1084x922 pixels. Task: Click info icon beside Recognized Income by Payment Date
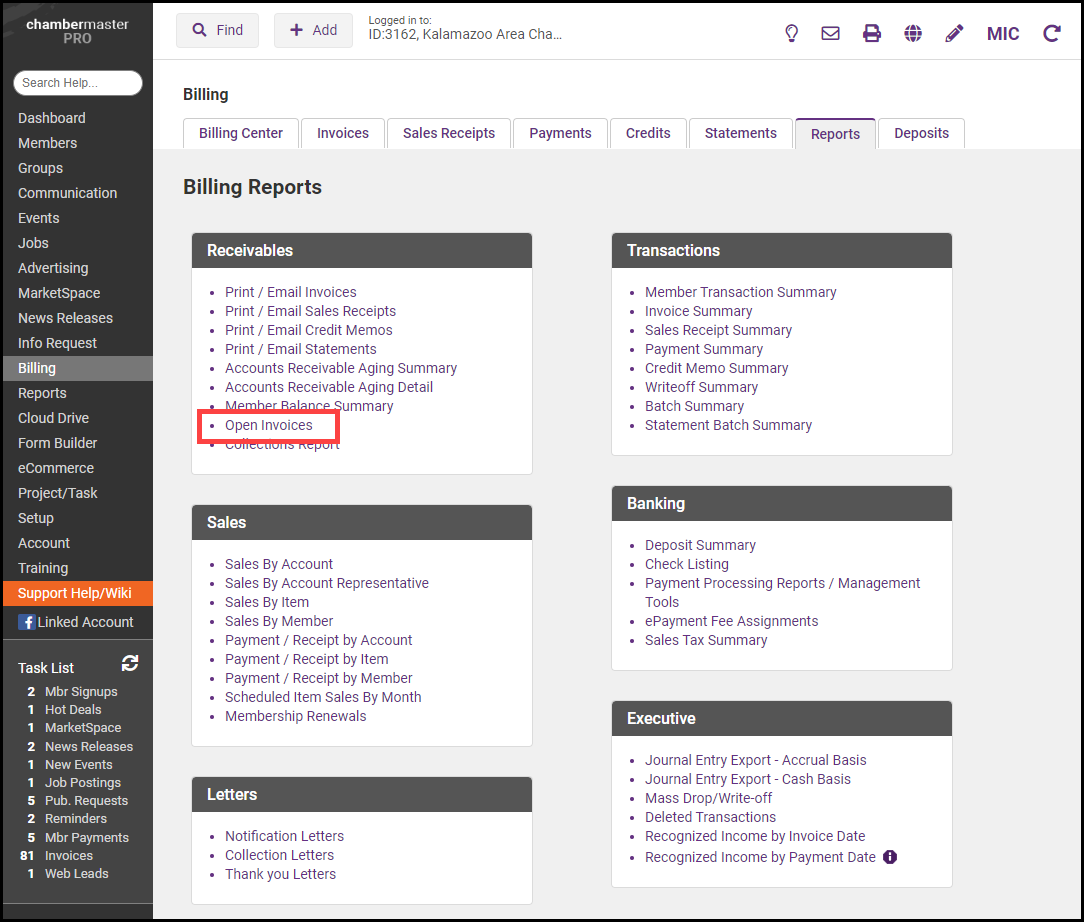point(890,857)
